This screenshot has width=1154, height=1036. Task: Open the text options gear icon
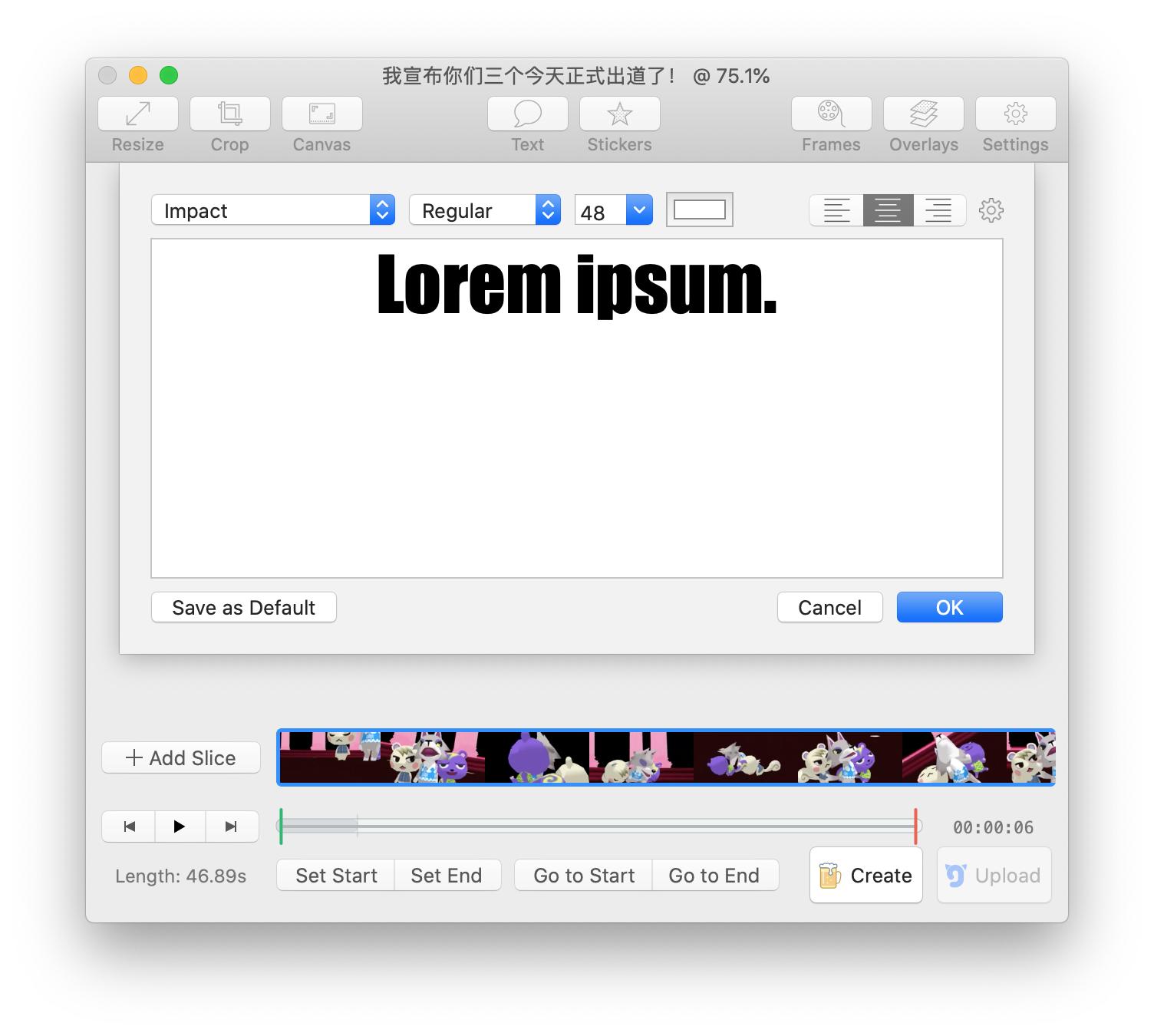pos(992,210)
